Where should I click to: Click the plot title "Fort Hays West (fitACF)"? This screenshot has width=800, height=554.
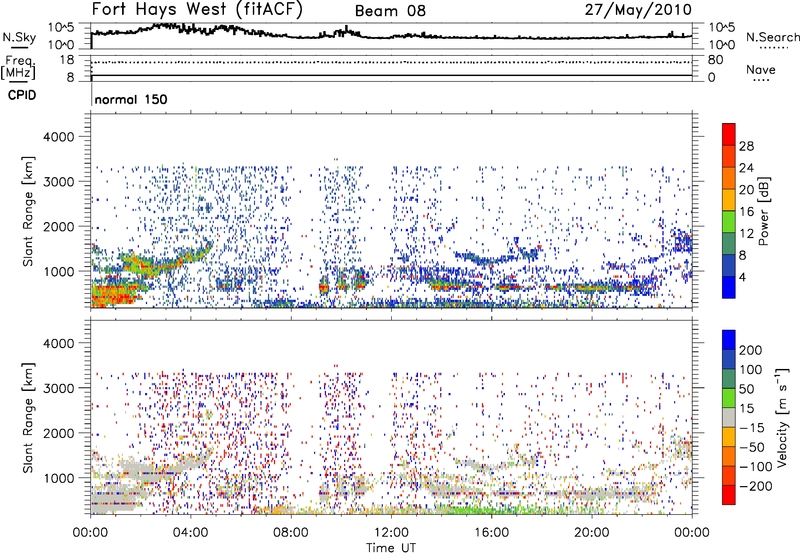(197, 10)
